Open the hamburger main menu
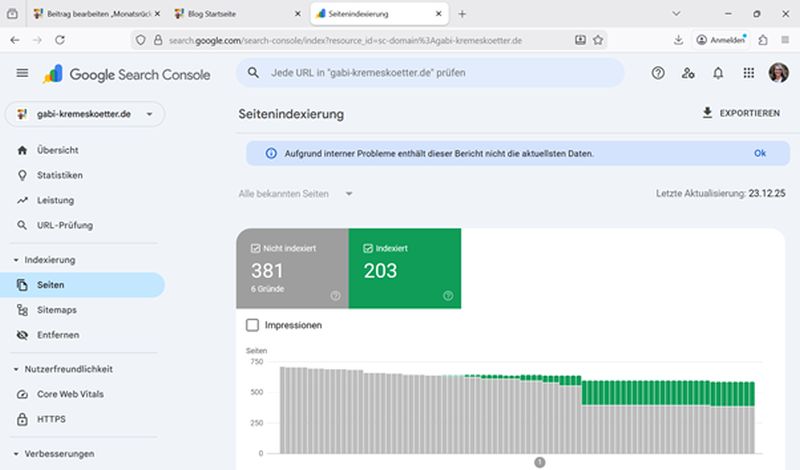This screenshot has height=470, width=800. 22,73
